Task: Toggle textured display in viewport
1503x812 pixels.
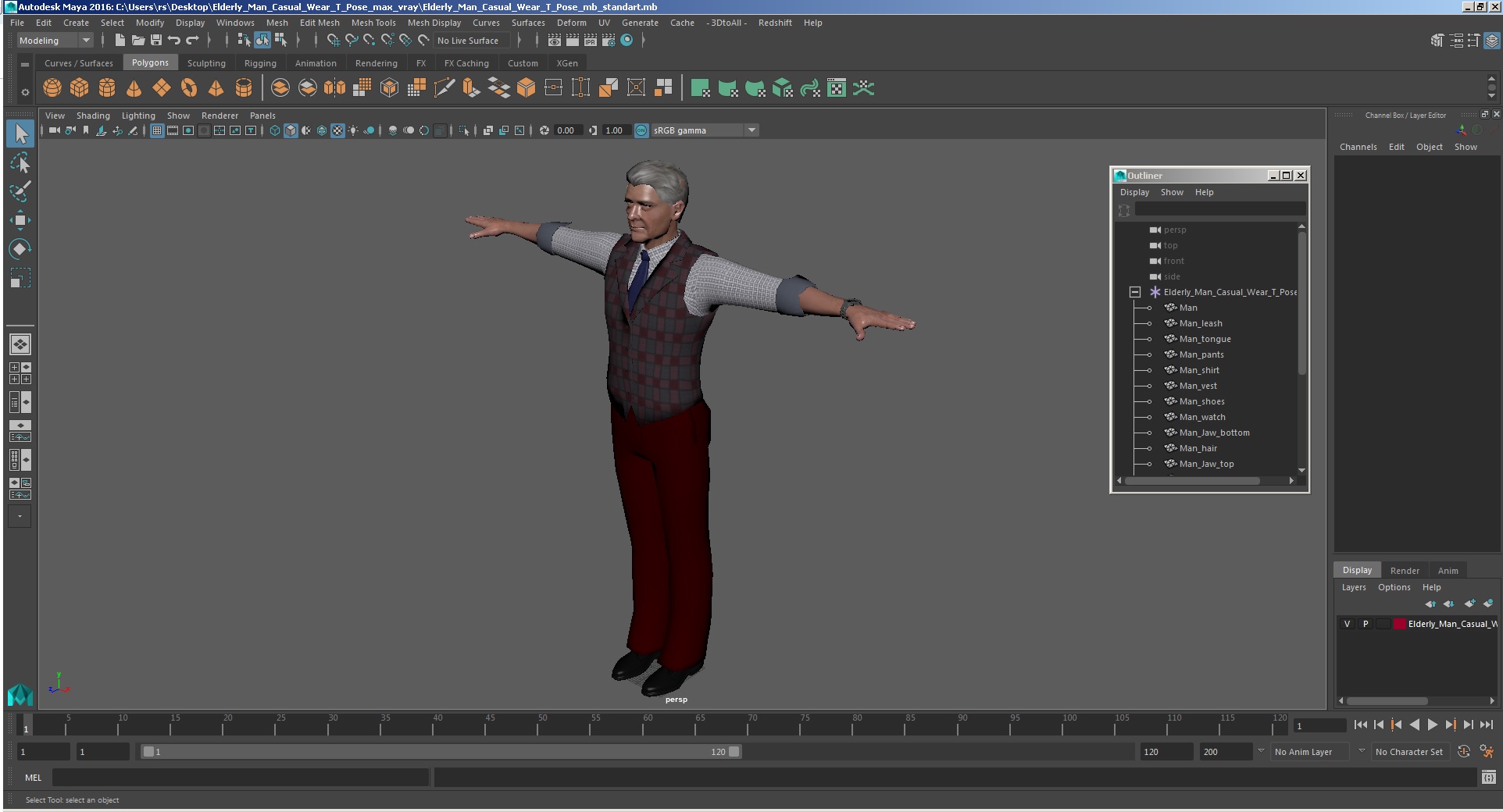Action: click(x=337, y=130)
